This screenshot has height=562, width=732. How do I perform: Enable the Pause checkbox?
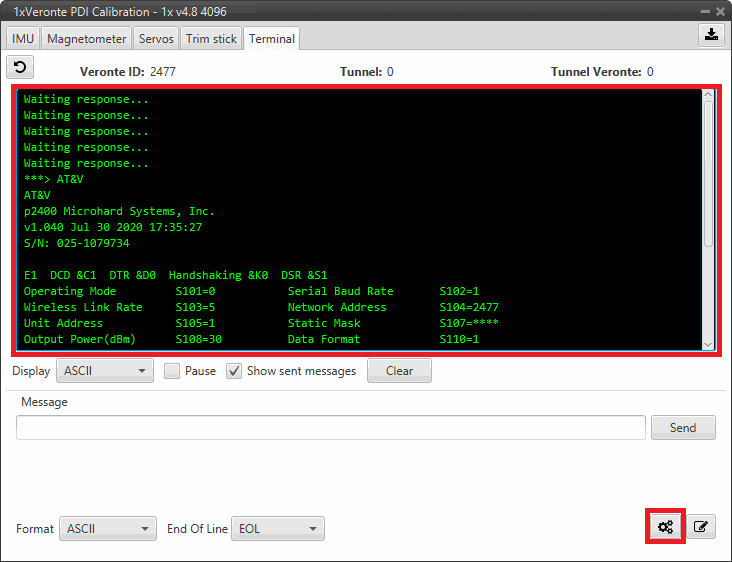click(172, 371)
